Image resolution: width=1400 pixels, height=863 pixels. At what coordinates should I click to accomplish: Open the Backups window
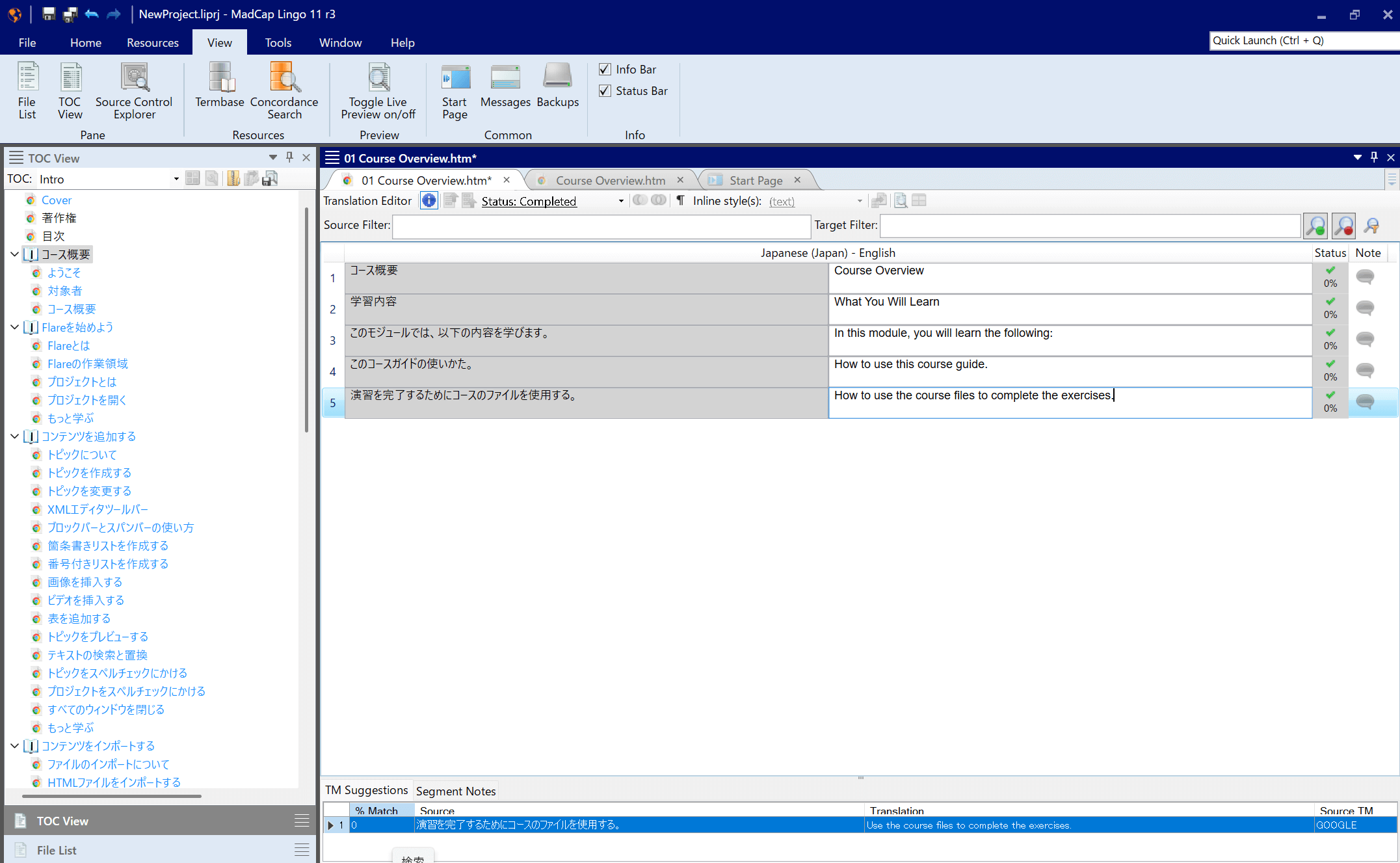(x=557, y=85)
